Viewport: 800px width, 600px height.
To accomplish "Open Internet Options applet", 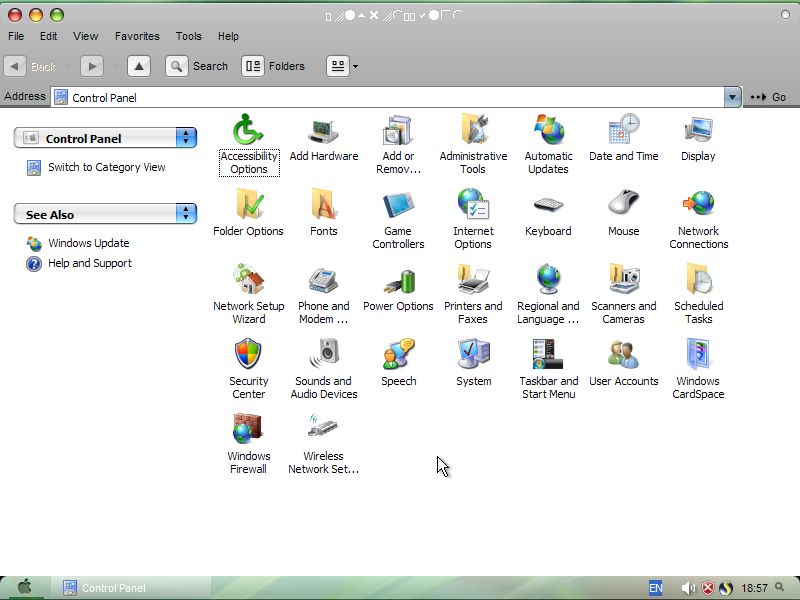I will (x=473, y=219).
